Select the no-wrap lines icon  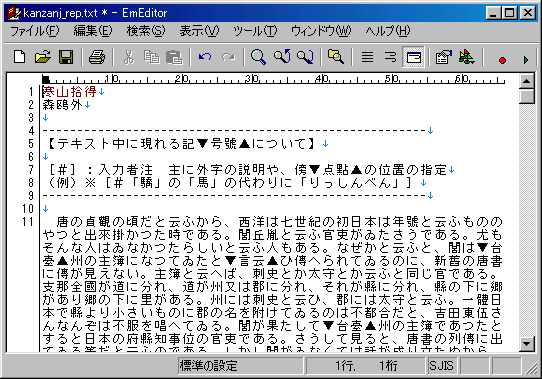(x=367, y=57)
